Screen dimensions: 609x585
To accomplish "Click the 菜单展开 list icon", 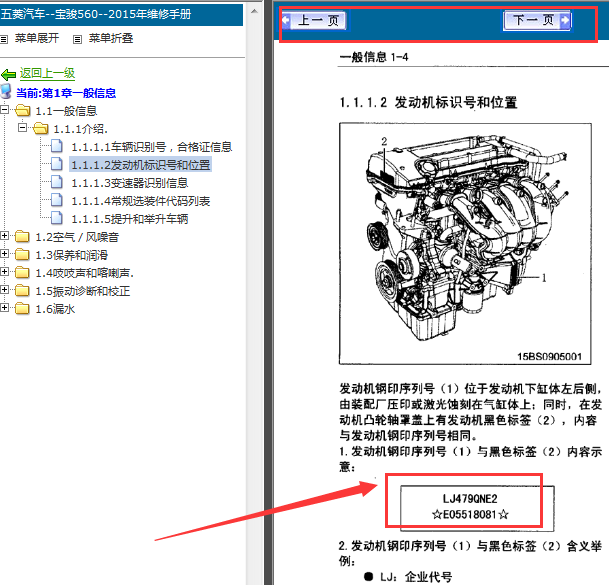I will coord(4,39).
